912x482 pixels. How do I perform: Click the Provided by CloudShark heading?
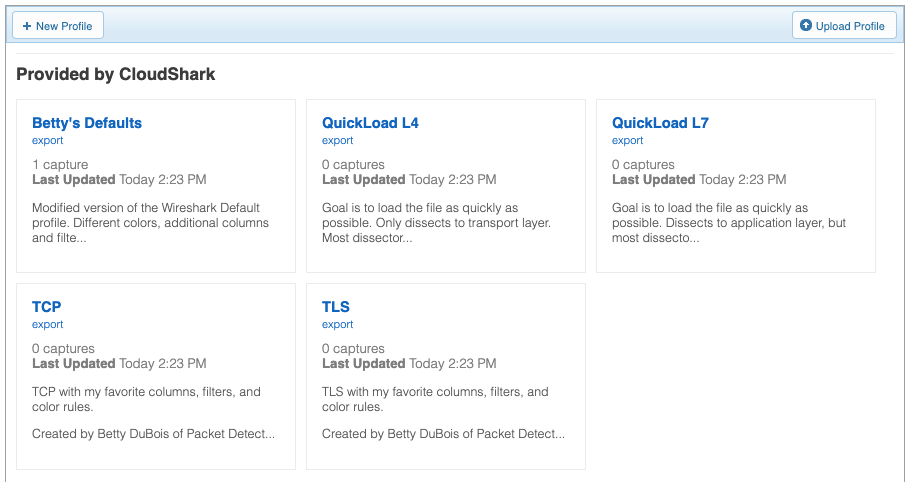click(x=116, y=74)
